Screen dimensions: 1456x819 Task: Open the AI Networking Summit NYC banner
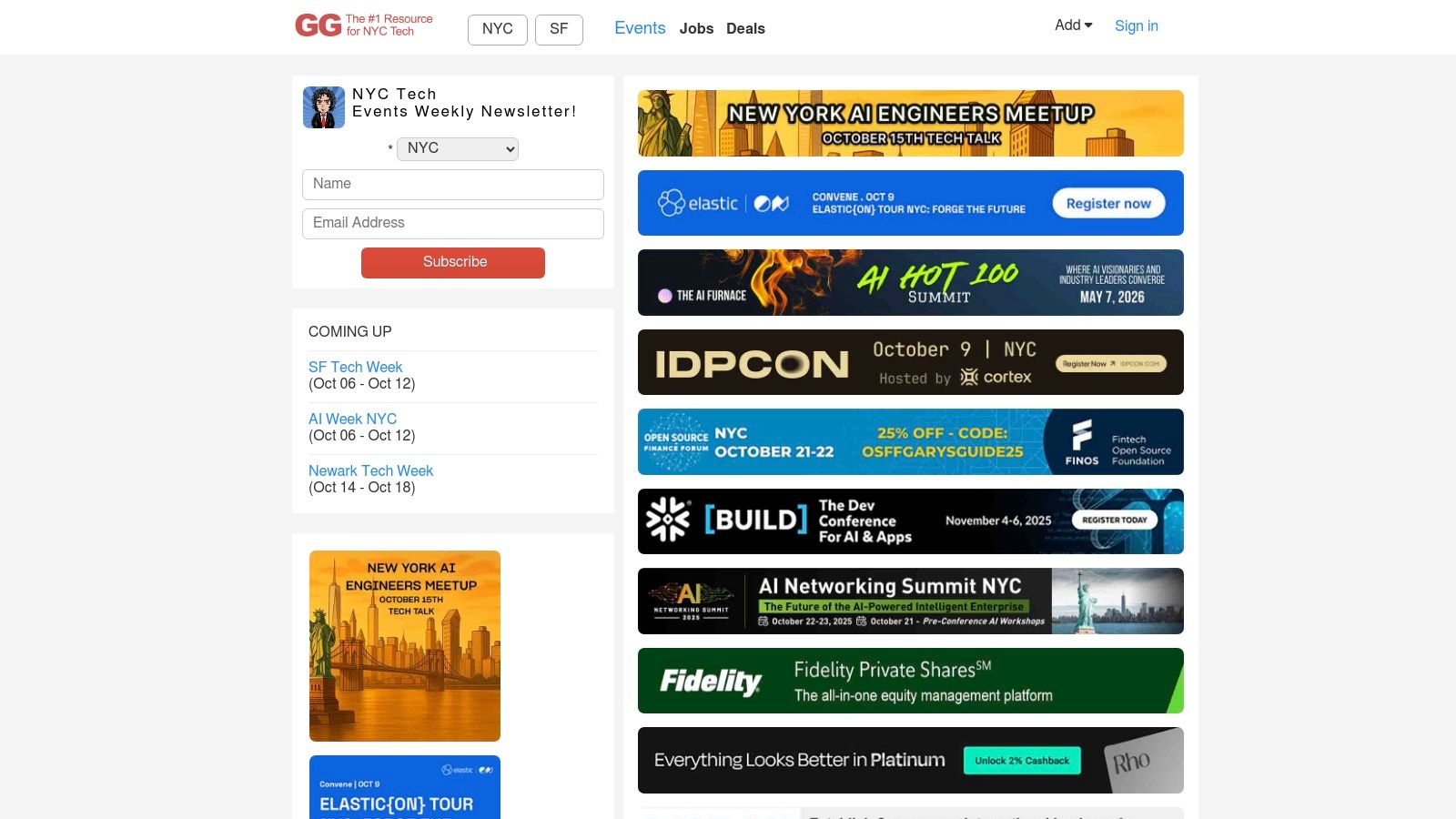[x=911, y=601]
